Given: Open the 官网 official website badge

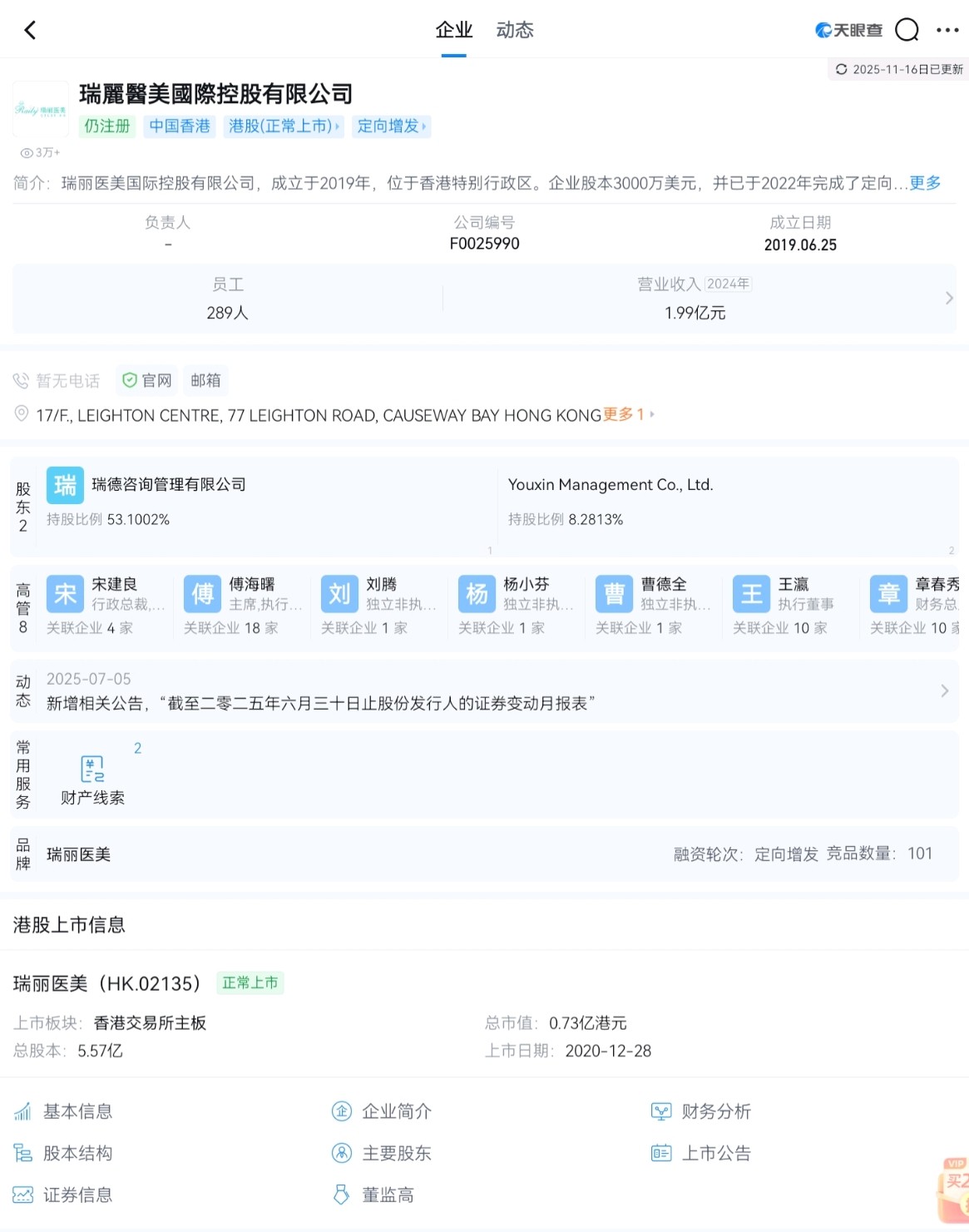Looking at the screenshot, I should tap(146, 380).
